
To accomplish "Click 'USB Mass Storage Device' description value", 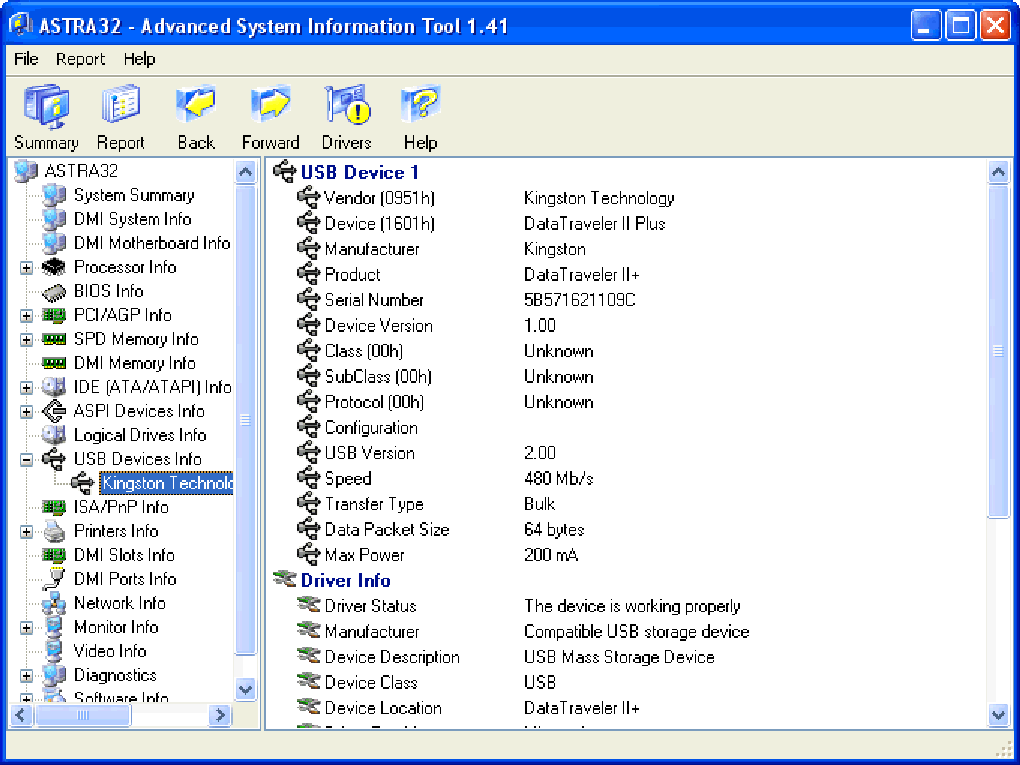I will [619, 657].
